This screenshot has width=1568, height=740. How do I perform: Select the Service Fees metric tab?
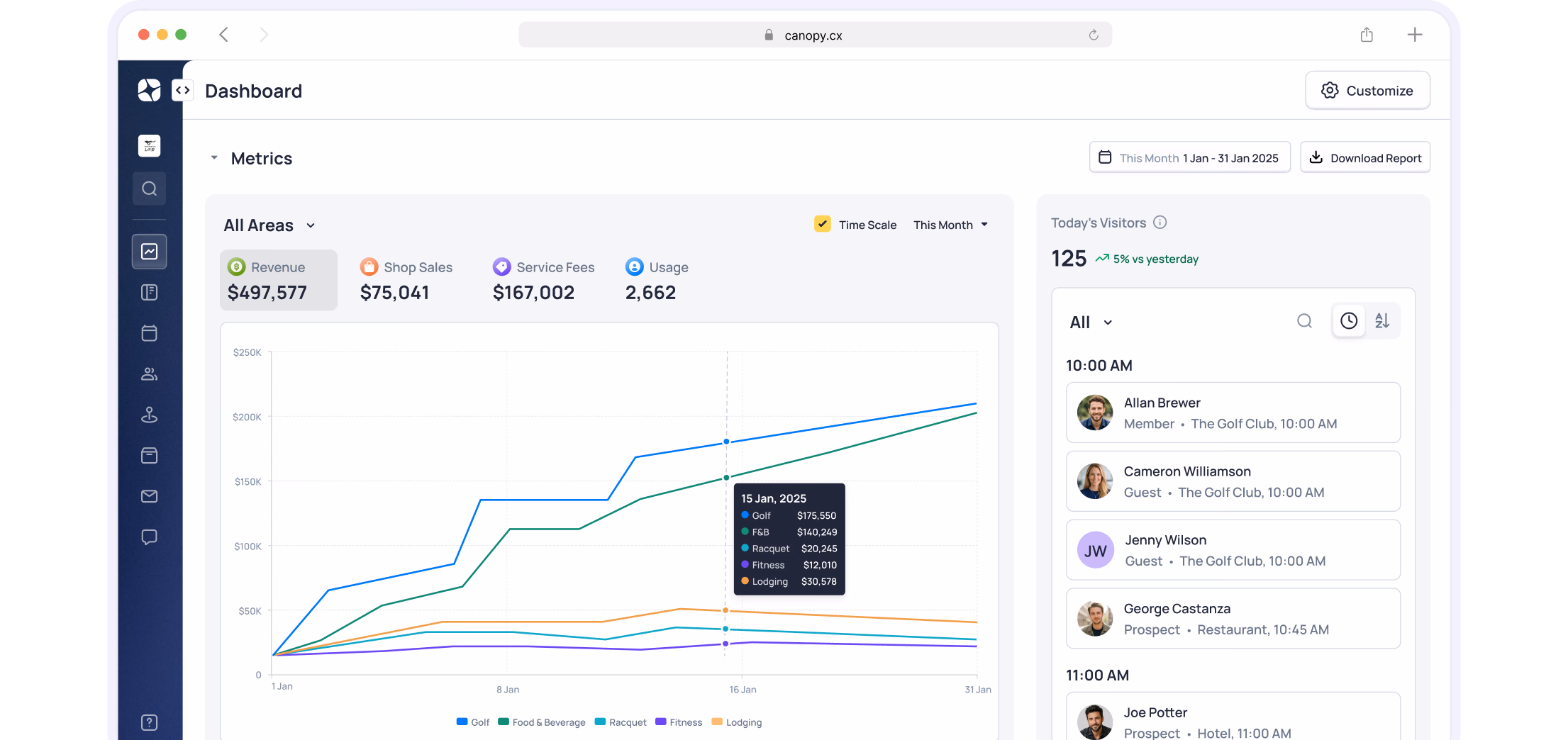point(544,280)
